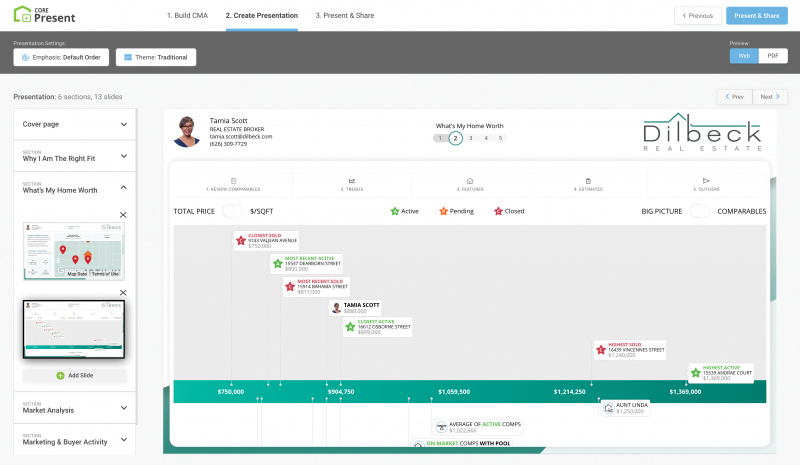
Task: Click On Market Comps With Pool label
Action: pyautogui.click(x=468, y=443)
